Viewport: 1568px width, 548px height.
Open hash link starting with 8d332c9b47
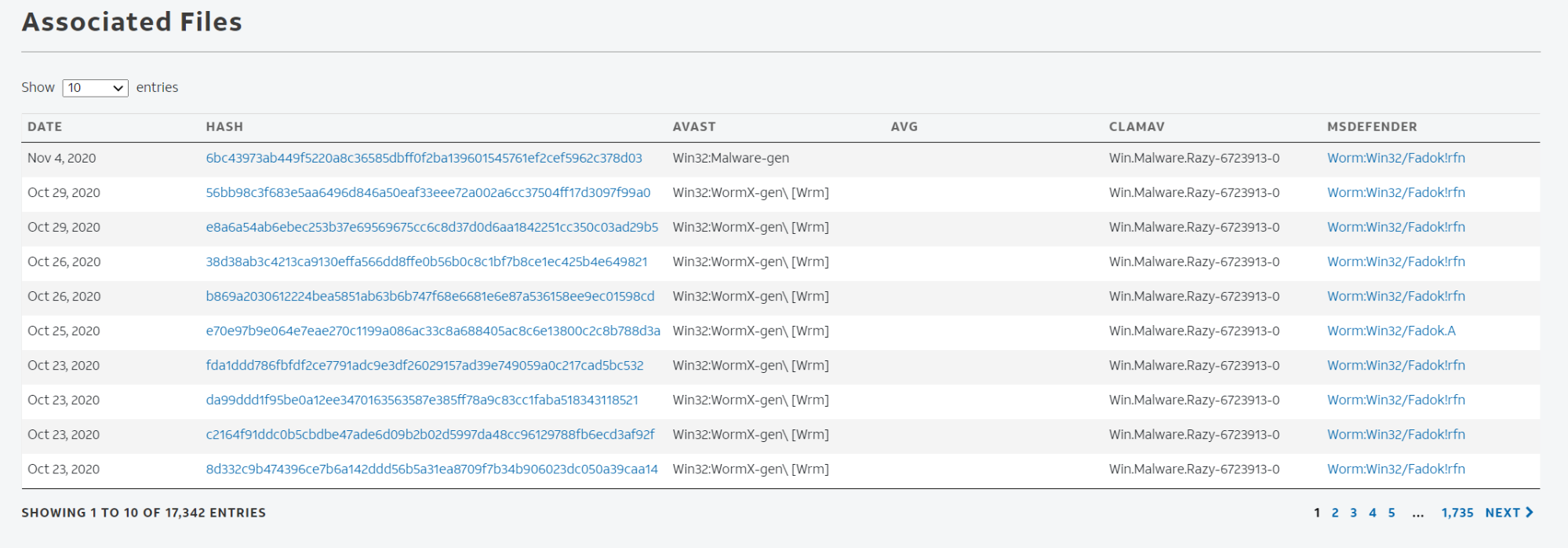coord(431,469)
